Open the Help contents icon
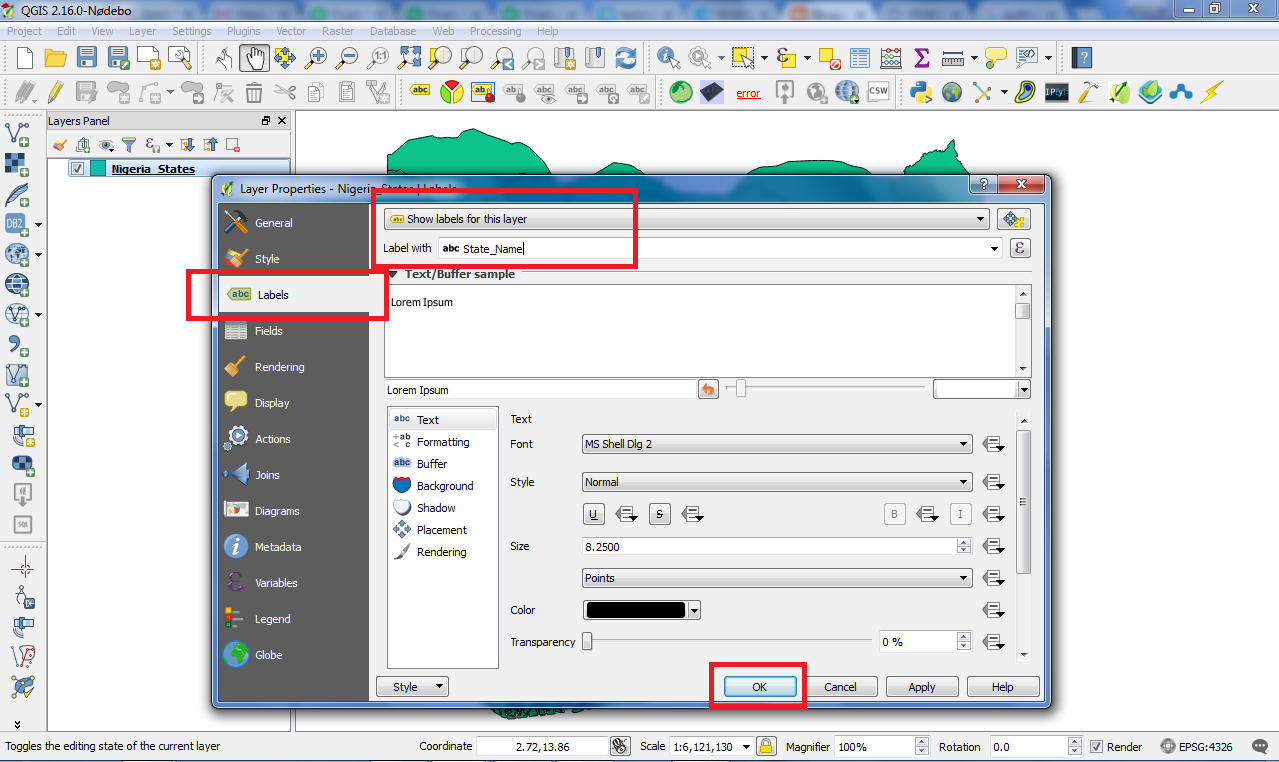This screenshot has height=762, width=1279. click(1081, 57)
